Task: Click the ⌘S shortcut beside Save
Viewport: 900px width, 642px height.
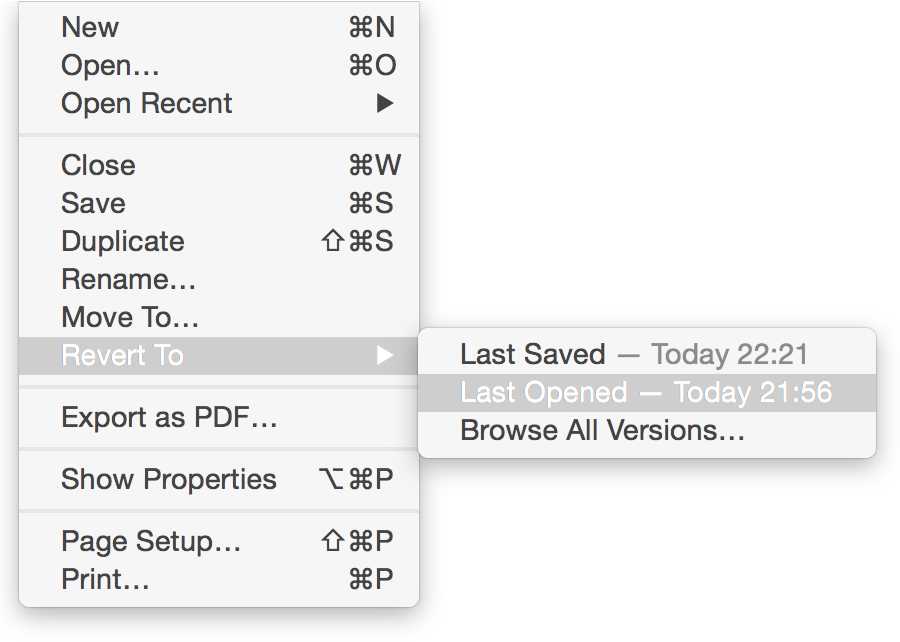Action: (x=371, y=203)
